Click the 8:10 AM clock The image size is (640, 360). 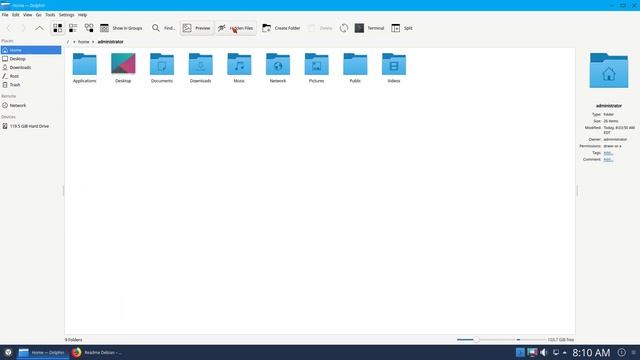[x=591, y=353]
